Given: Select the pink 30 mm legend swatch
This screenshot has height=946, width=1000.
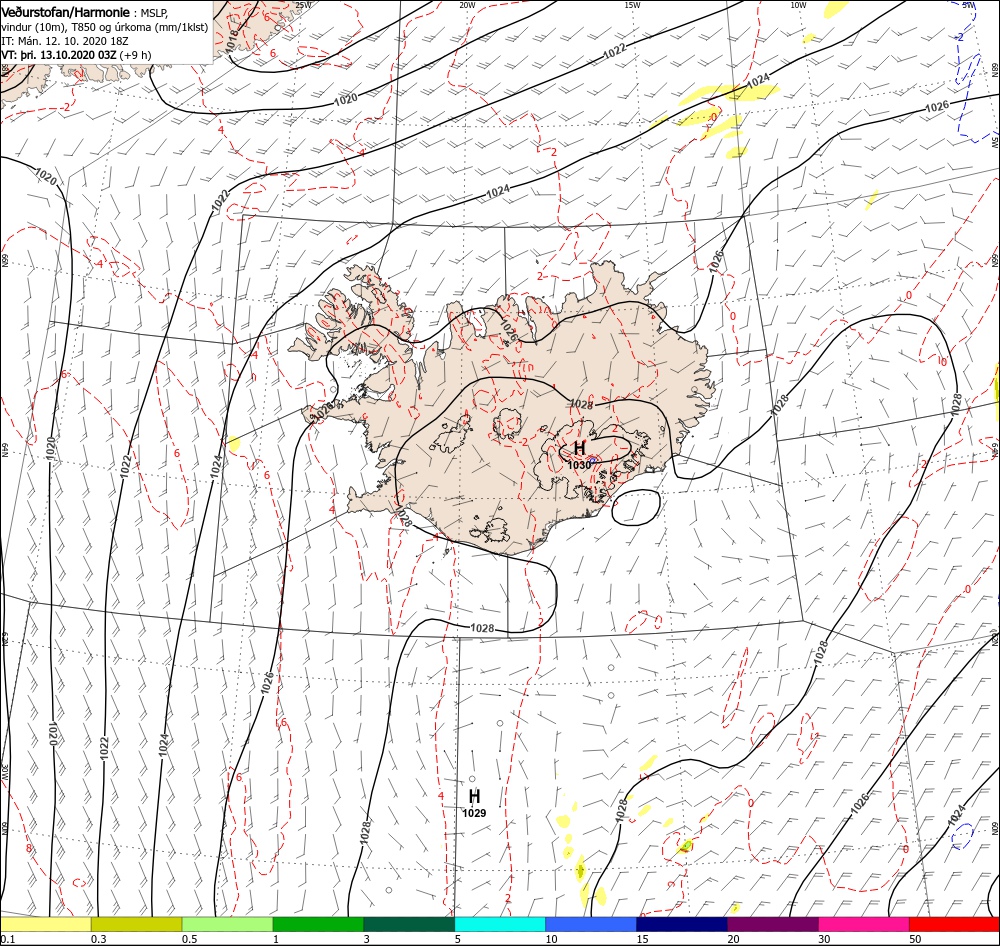Looking at the screenshot, I should click(x=864, y=924).
